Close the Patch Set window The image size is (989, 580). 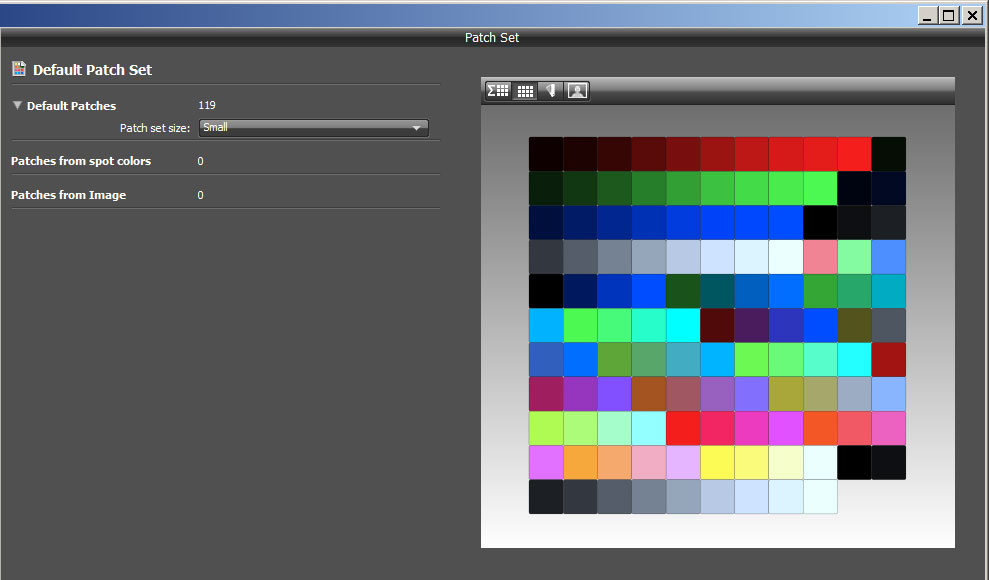(972, 16)
